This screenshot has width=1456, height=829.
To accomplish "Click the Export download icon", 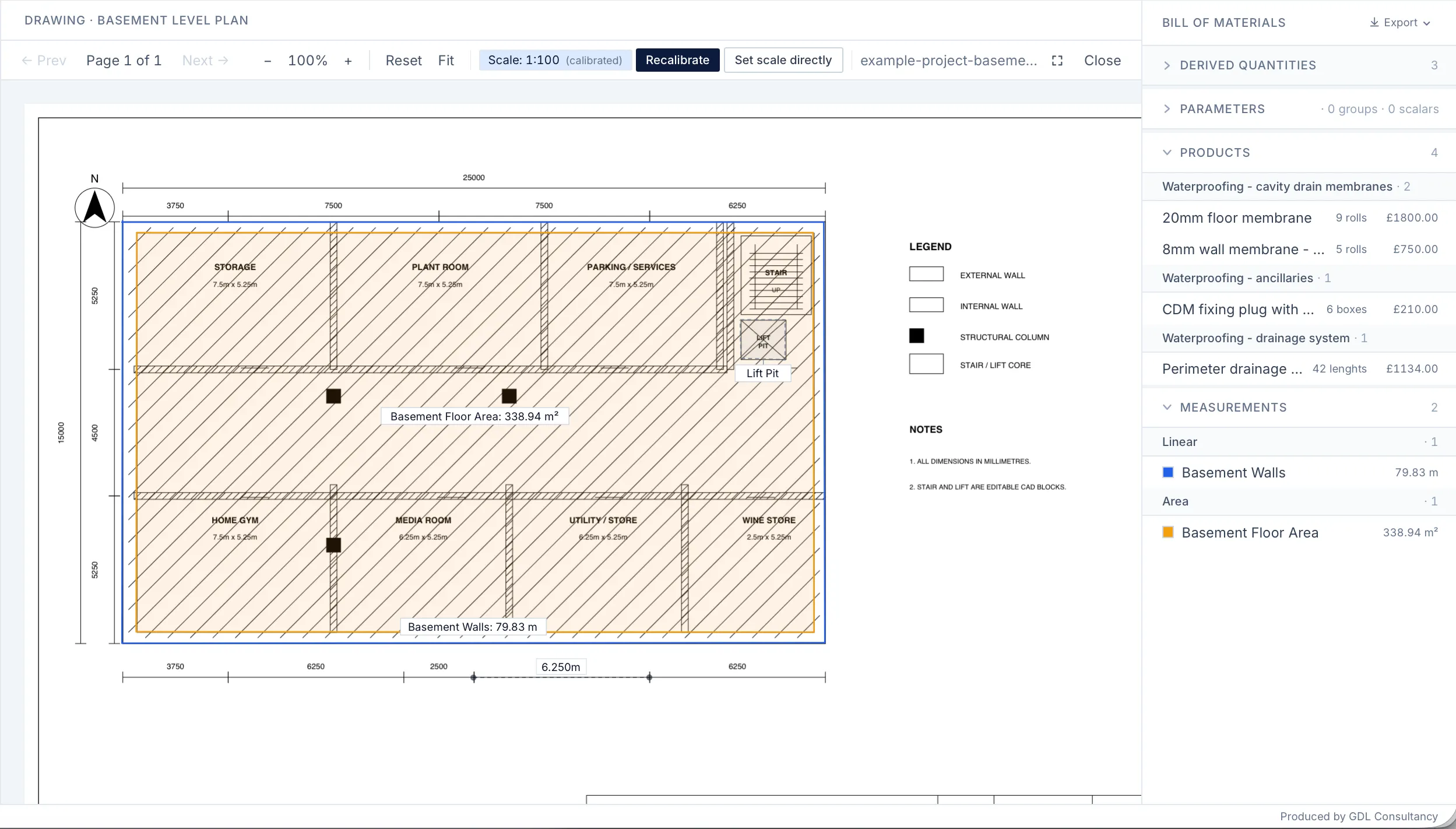I will (1374, 22).
